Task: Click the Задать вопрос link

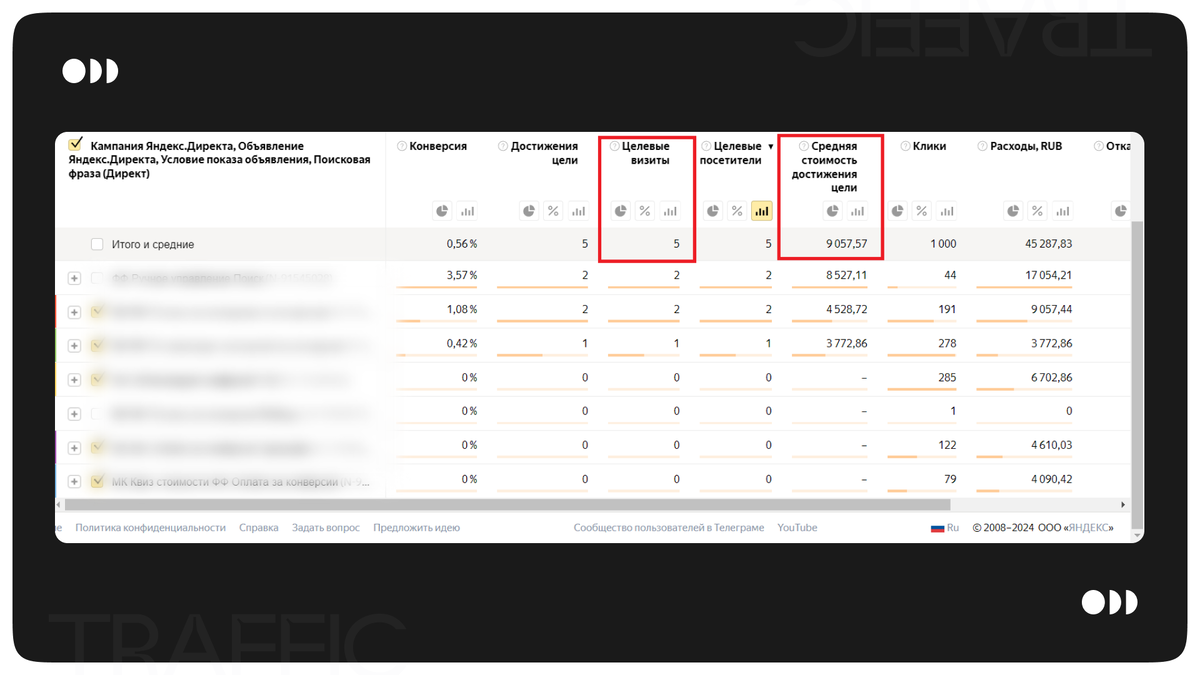Action: [326, 527]
